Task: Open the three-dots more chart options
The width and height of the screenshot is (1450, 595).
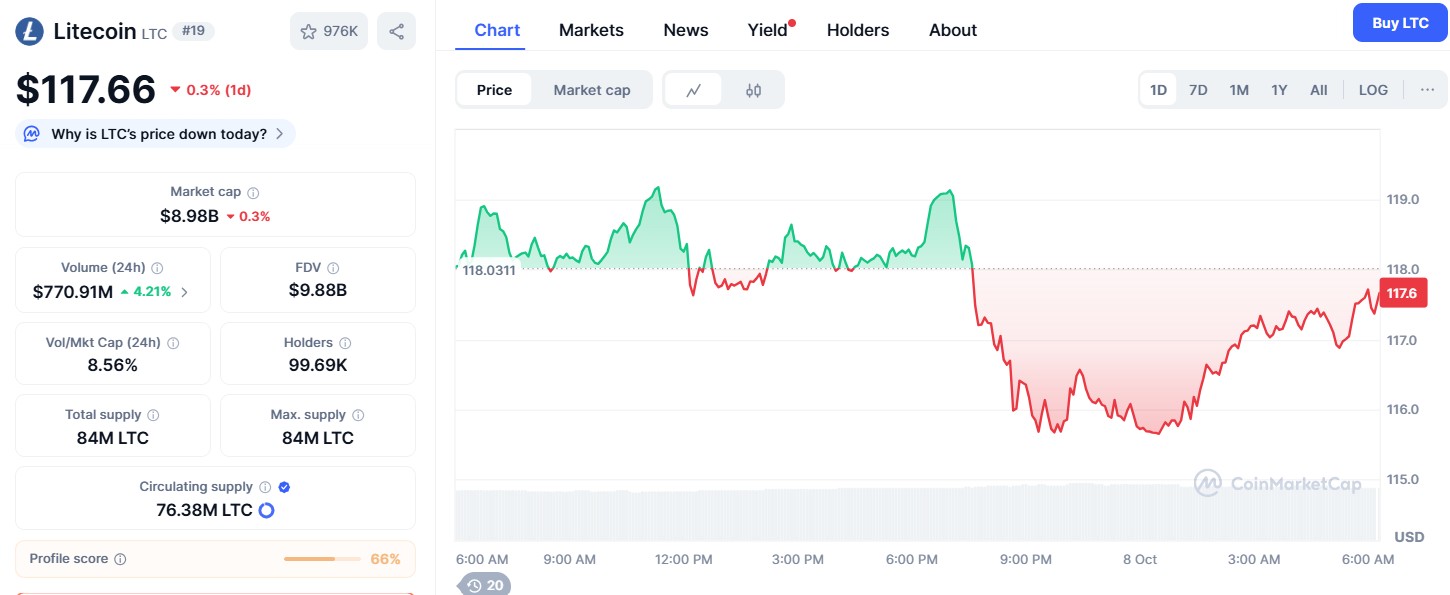Action: click(1427, 90)
